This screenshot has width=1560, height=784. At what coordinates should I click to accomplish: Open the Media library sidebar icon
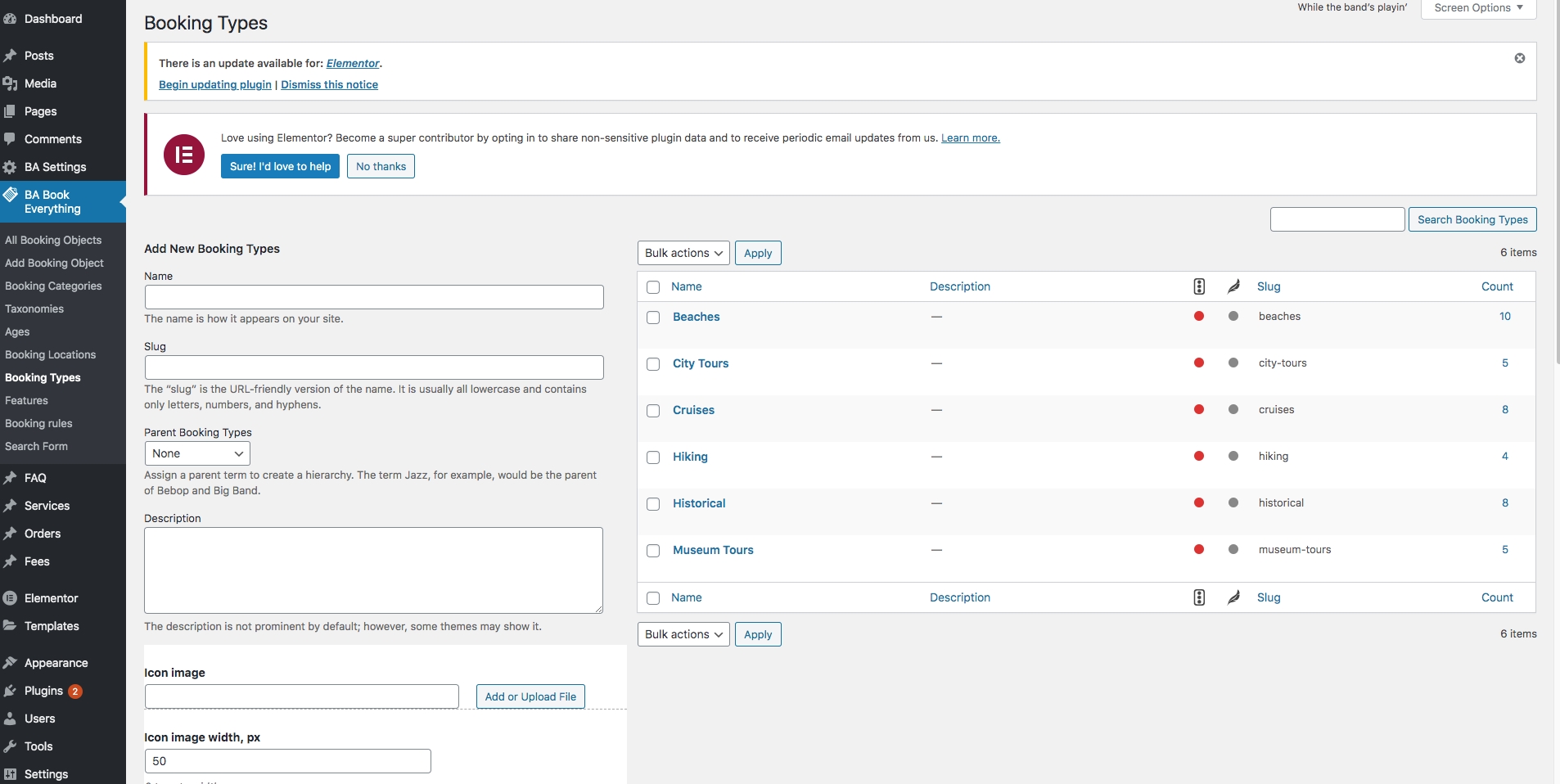[11, 83]
